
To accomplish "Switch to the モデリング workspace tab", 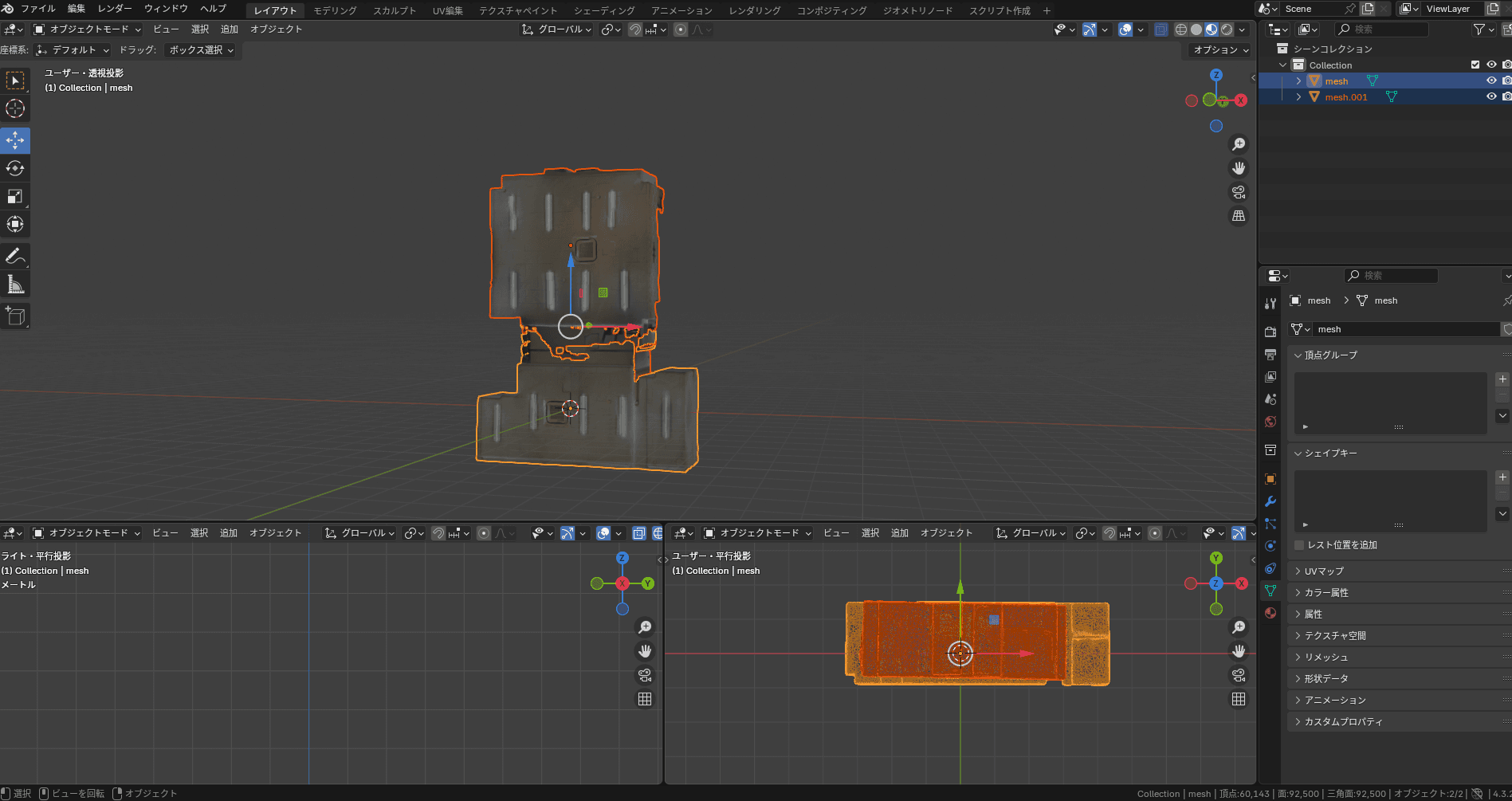I will click(335, 10).
